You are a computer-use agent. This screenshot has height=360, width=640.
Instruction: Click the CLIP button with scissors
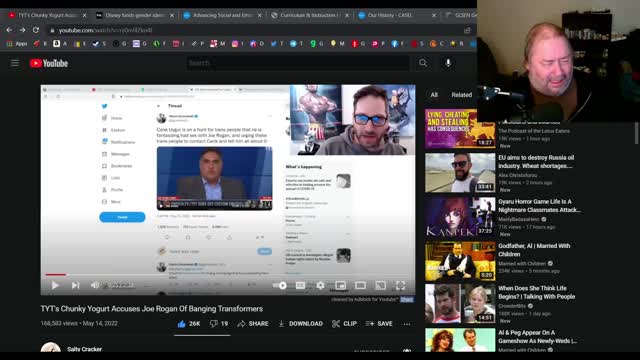[x=344, y=324]
